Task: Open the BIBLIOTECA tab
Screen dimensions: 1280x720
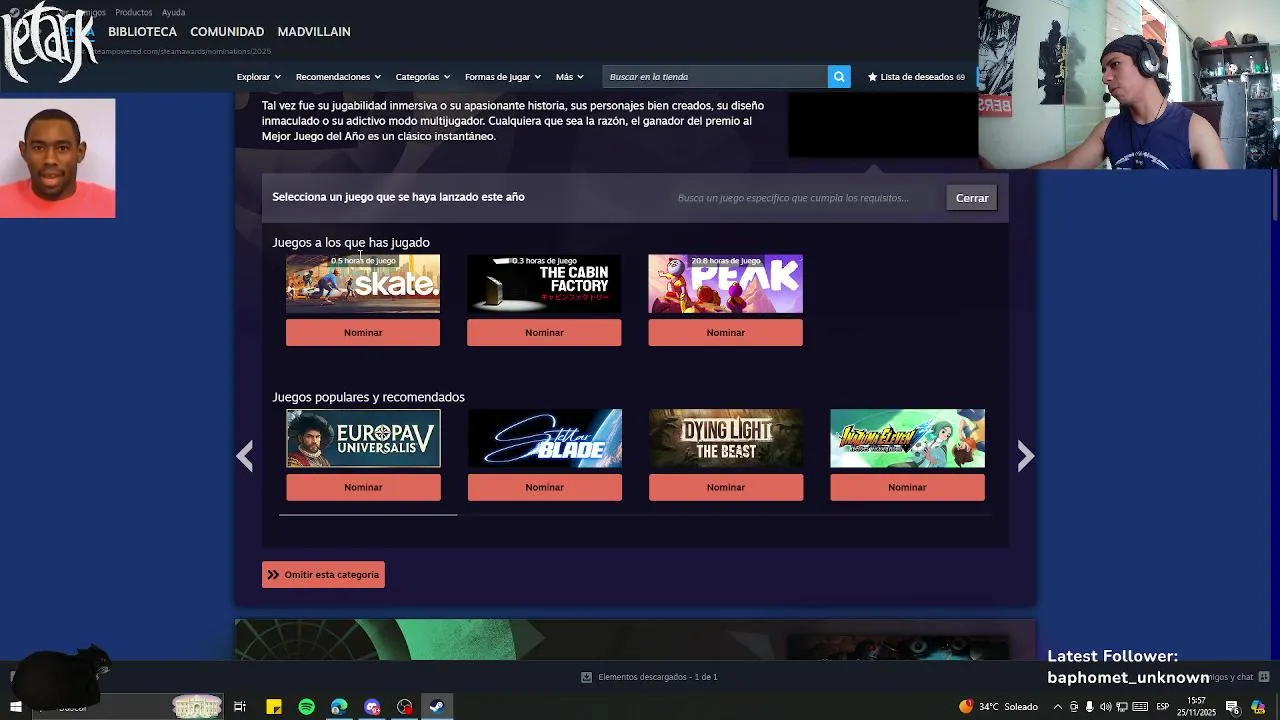Action: pyautogui.click(x=142, y=32)
